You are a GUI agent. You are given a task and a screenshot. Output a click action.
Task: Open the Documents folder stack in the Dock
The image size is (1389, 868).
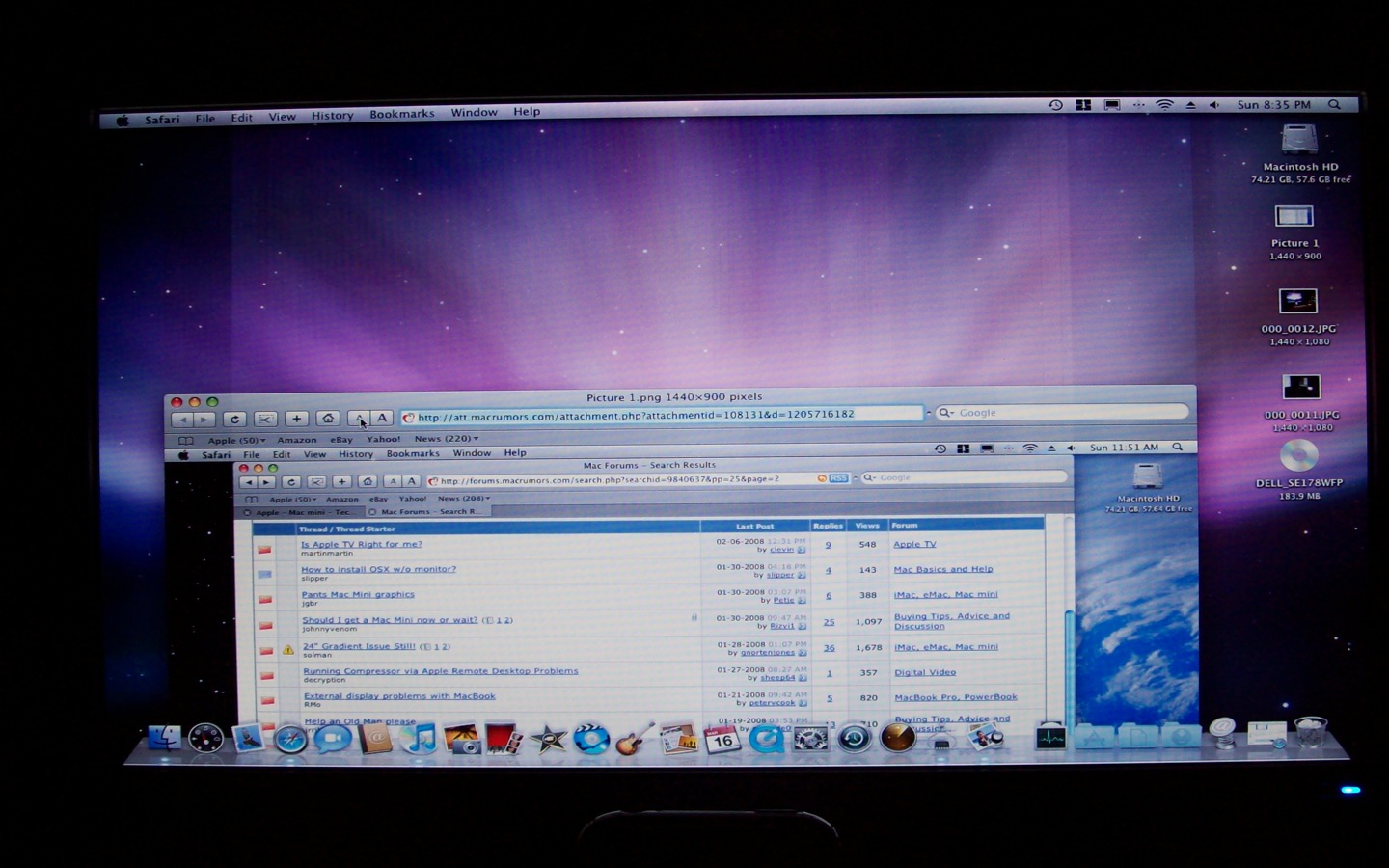pos(1138,738)
